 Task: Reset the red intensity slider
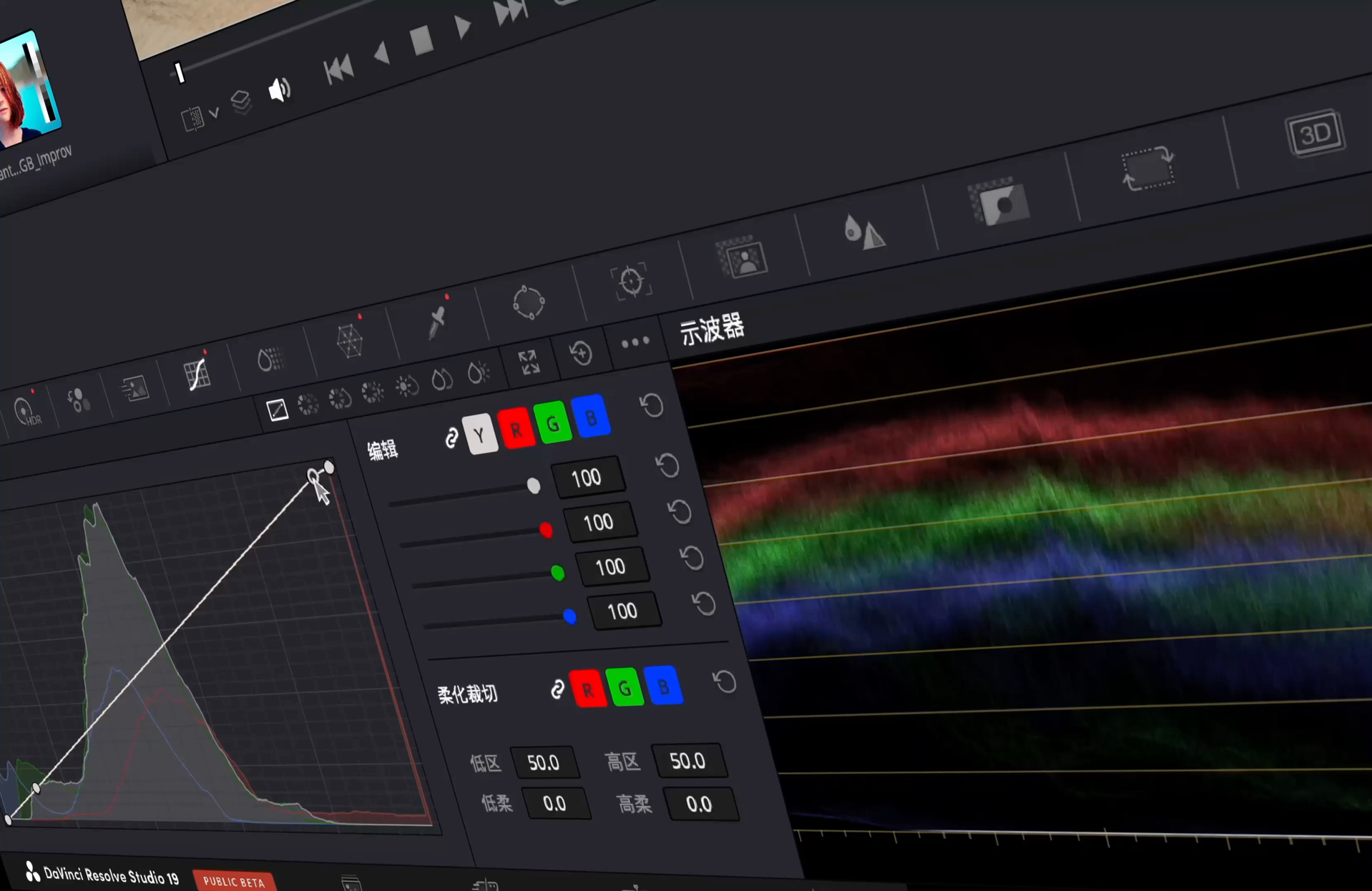680,512
